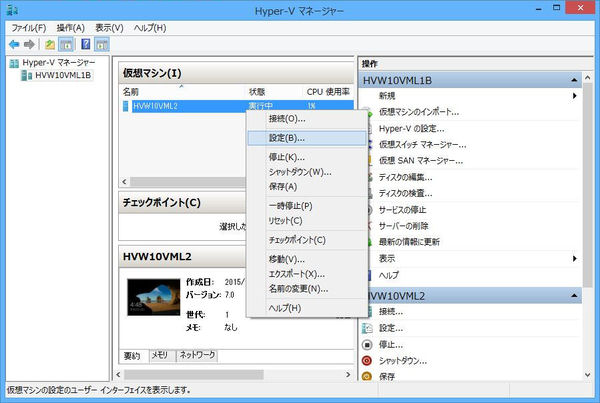Choose チェックポイント(C) in the context menu

pyautogui.click(x=307, y=240)
